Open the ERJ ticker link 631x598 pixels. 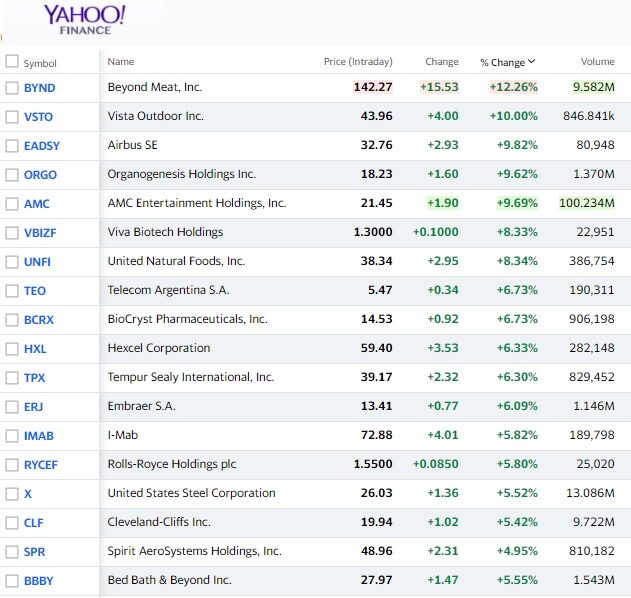[x=33, y=406]
